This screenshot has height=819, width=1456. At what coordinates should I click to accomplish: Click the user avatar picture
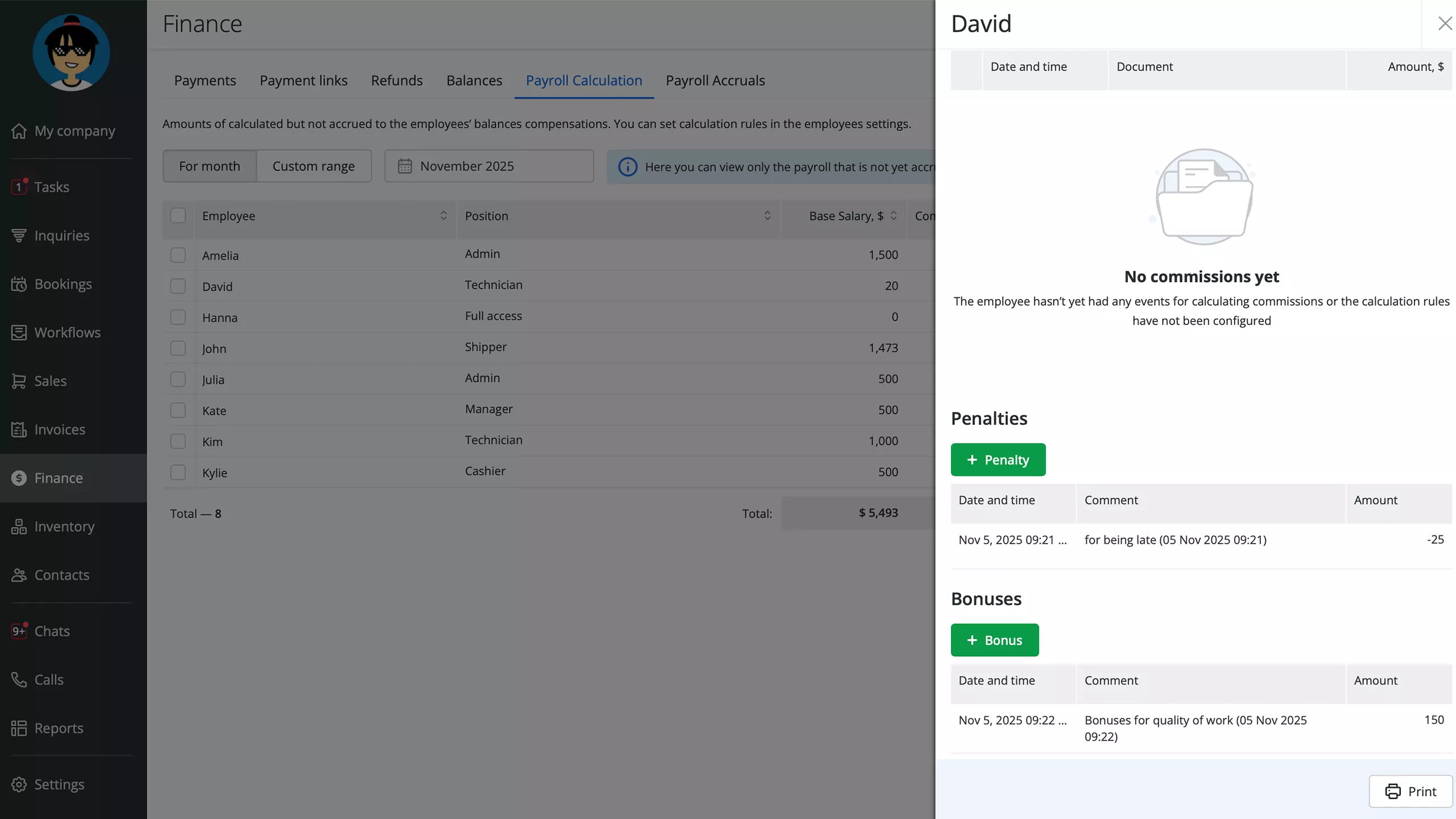[71, 52]
